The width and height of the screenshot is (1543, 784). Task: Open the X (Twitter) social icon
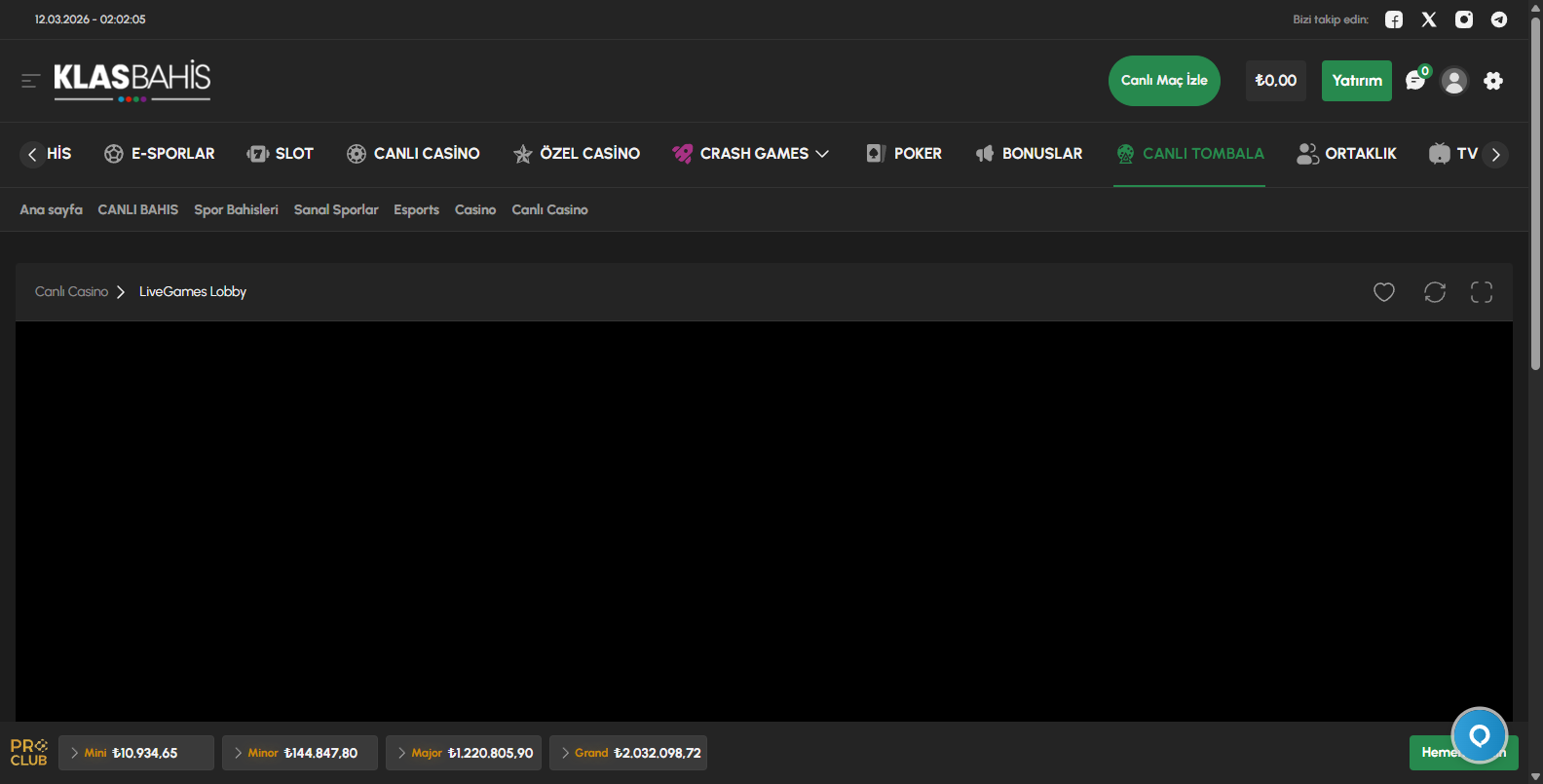[1429, 19]
